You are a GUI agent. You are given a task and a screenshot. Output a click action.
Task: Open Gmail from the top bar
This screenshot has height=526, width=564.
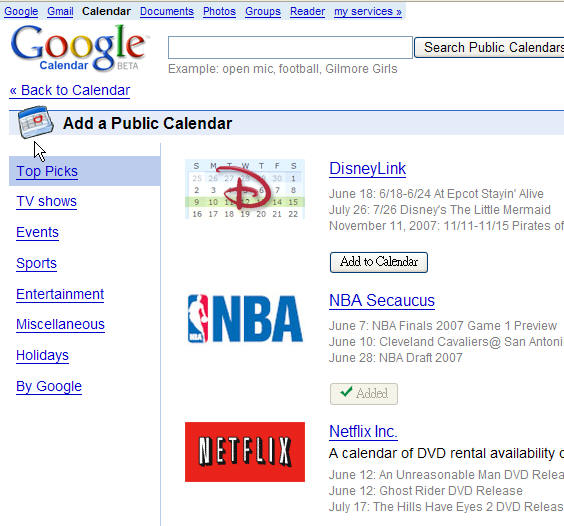click(60, 12)
